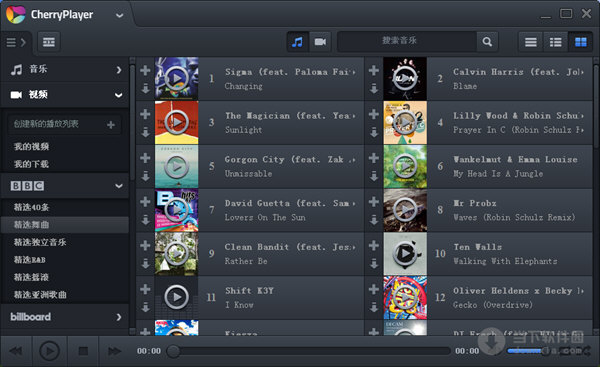This screenshot has width=600, height=367.
Task: Click the play button in bottom bar
Action: click(49, 351)
